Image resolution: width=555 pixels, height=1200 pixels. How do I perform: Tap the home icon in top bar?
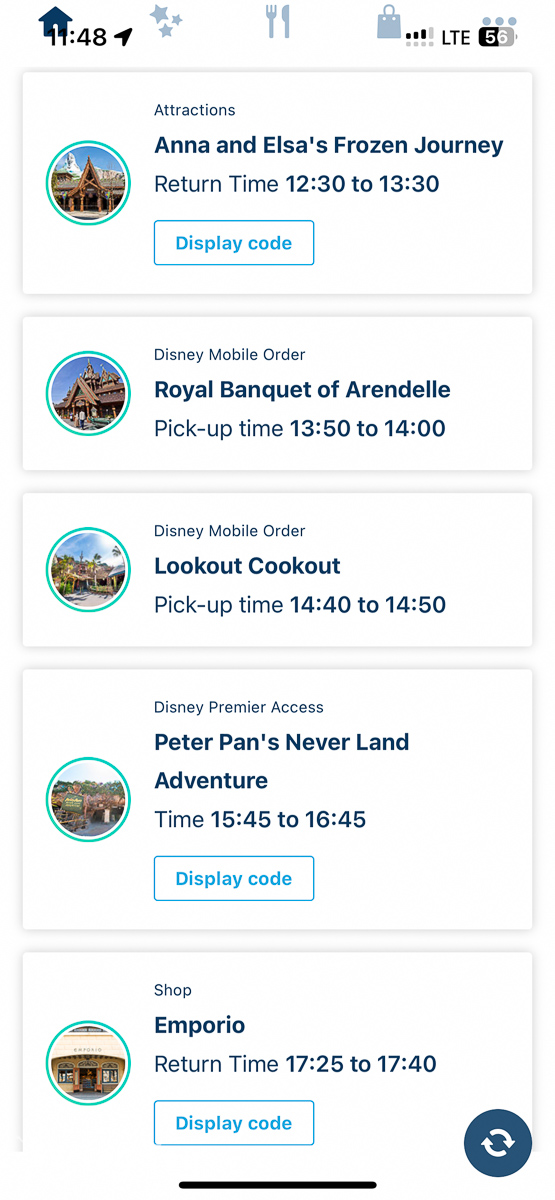tap(56, 21)
